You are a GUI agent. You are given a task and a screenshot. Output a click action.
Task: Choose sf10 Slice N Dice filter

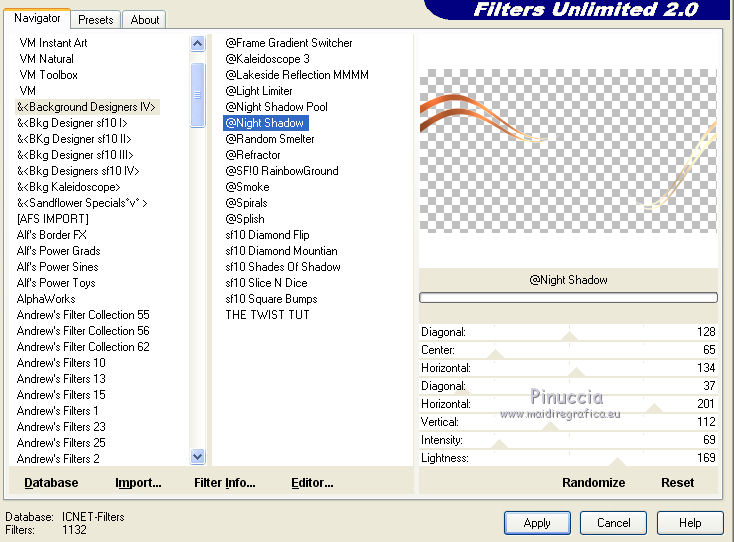pyautogui.click(x=266, y=283)
